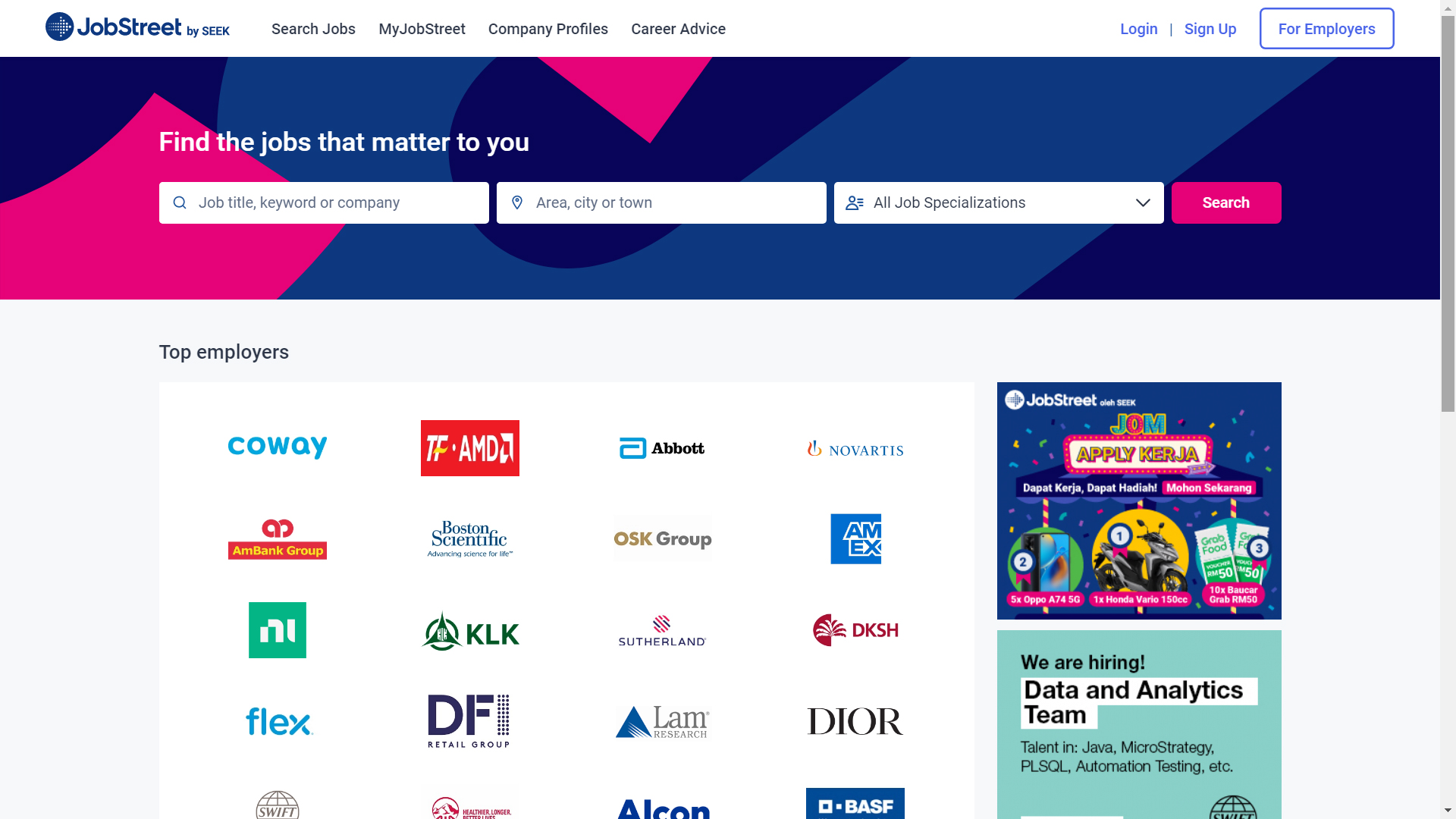Open the Sutherland employer logo
The width and height of the screenshot is (1456, 819).
(x=662, y=631)
